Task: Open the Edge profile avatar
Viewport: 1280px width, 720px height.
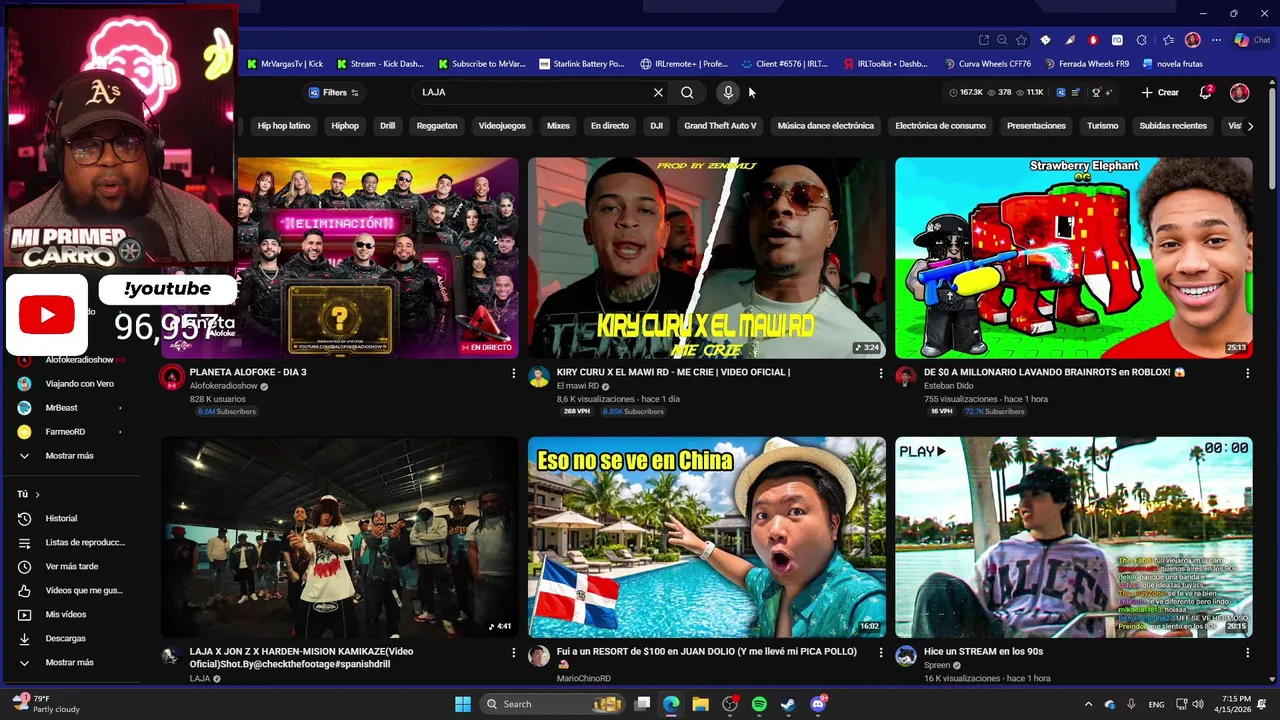Action: click(1193, 40)
